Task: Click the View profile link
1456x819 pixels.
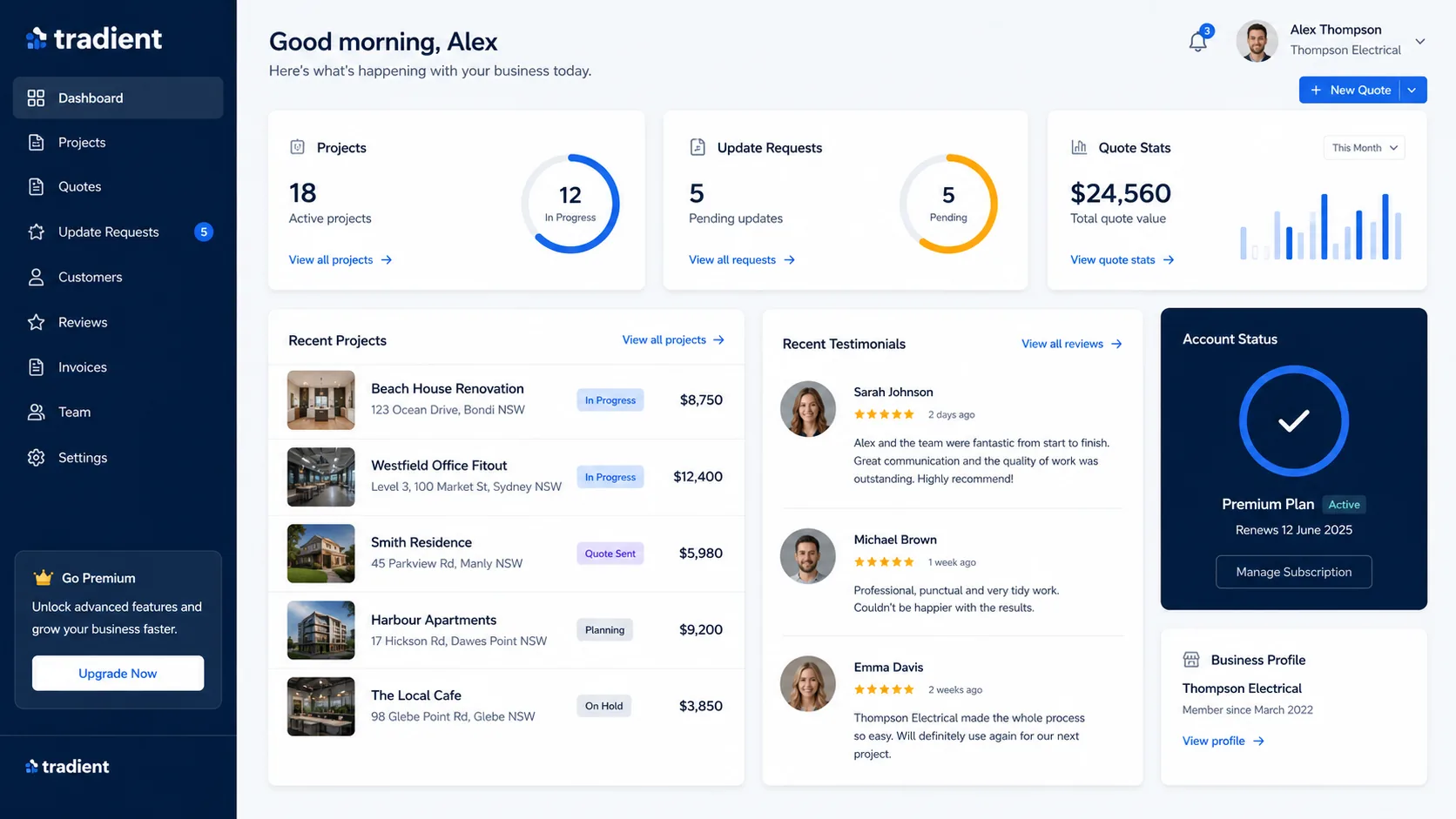Action: (x=1223, y=741)
